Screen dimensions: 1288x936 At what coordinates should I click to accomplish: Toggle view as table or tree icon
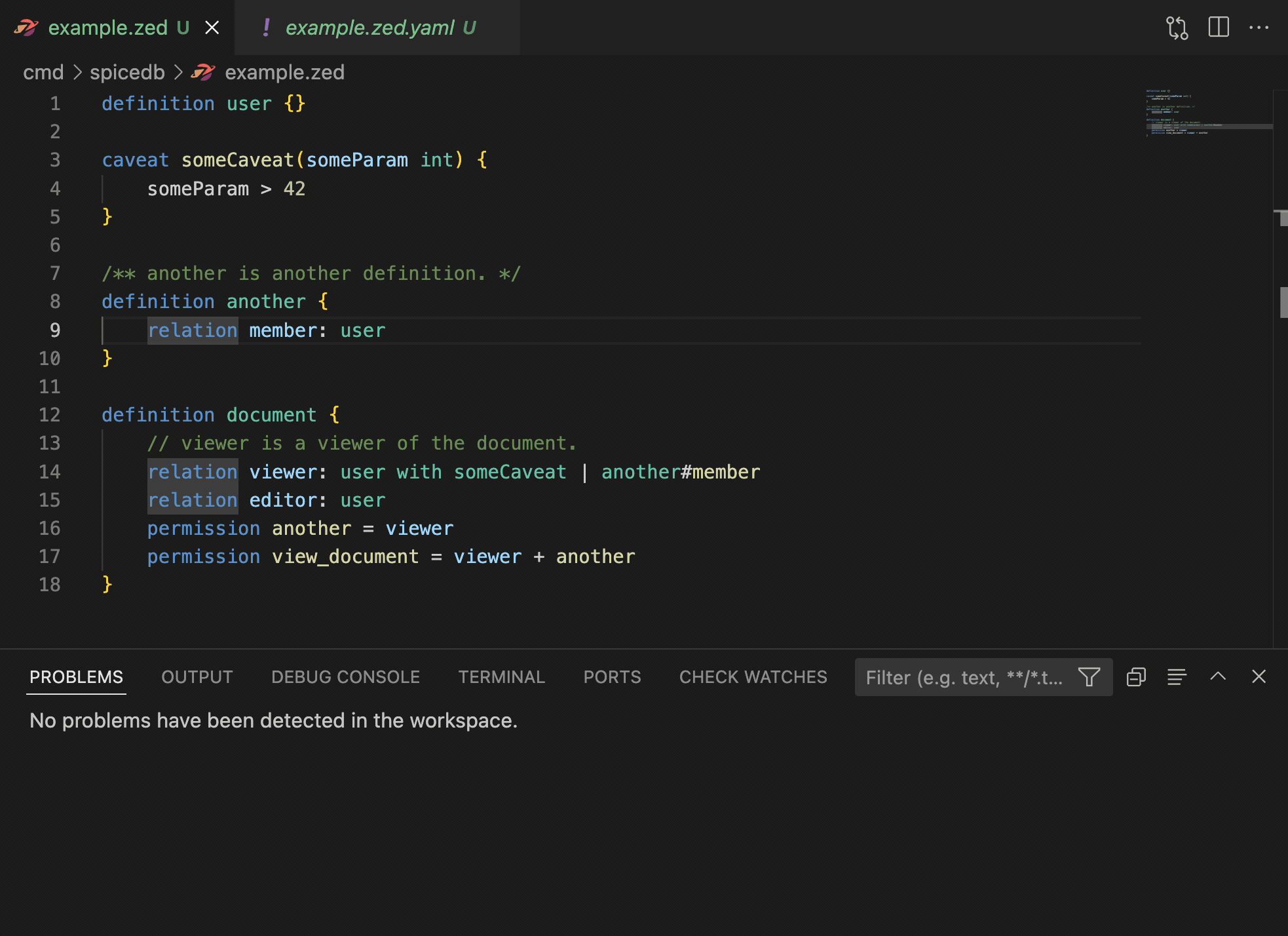click(1177, 677)
